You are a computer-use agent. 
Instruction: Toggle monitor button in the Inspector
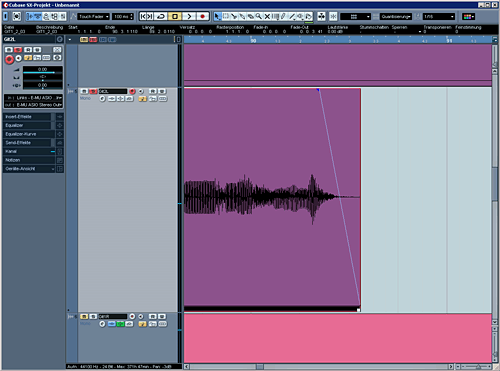(x=19, y=58)
